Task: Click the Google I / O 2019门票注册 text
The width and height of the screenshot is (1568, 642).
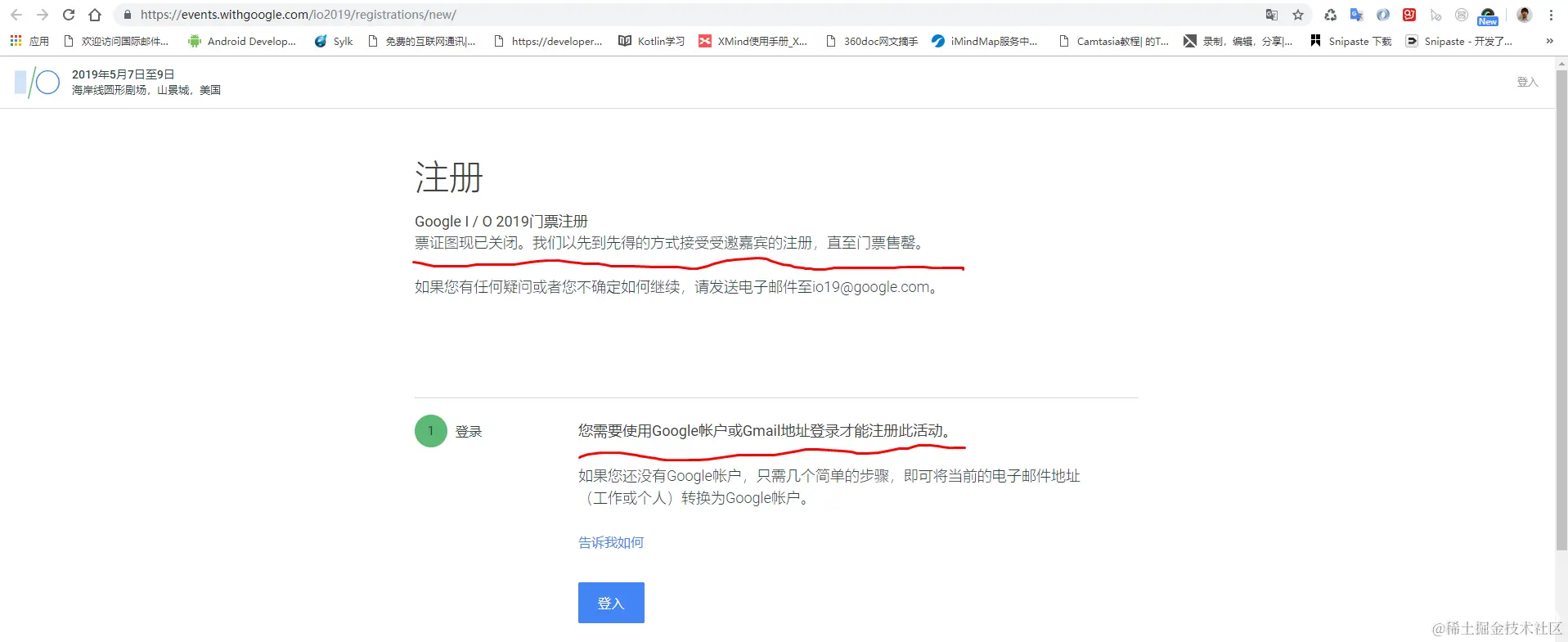Action: coord(501,222)
